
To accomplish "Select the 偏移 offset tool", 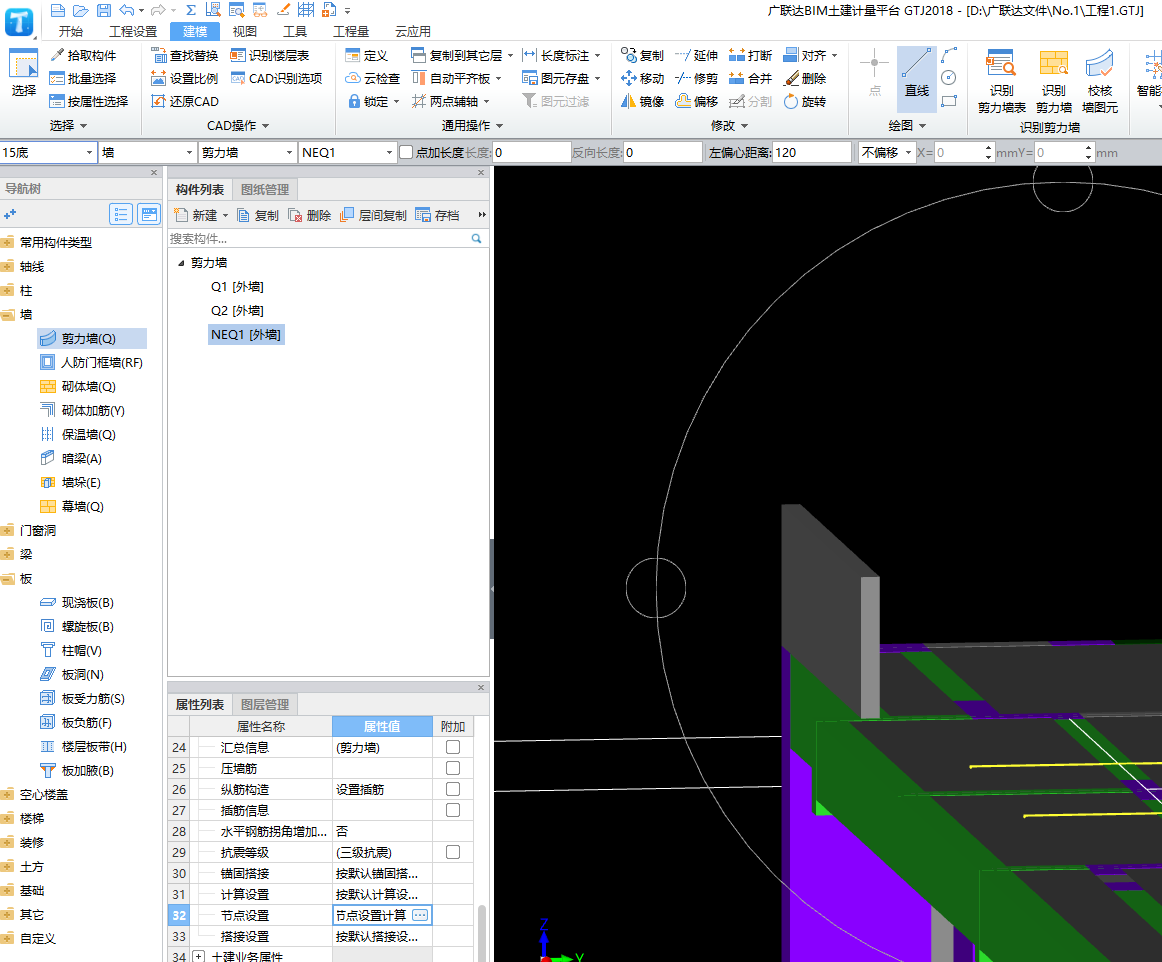I will [x=697, y=102].
